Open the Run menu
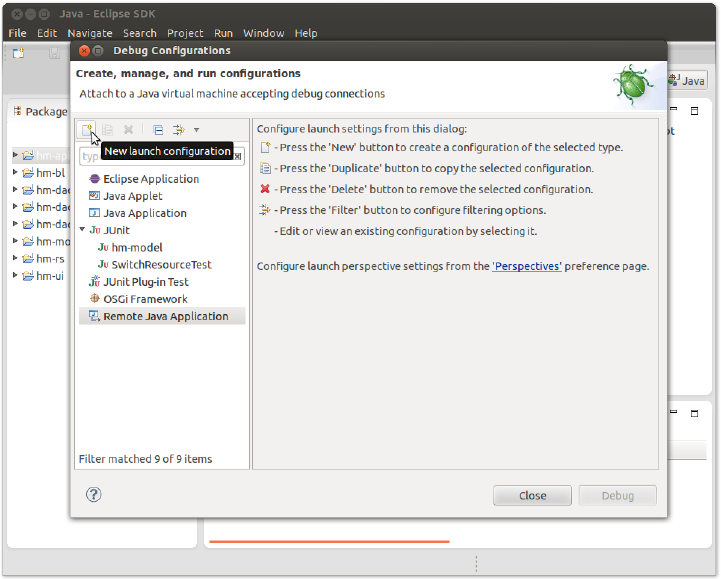The image size is (721, 579). click(223, 33)
